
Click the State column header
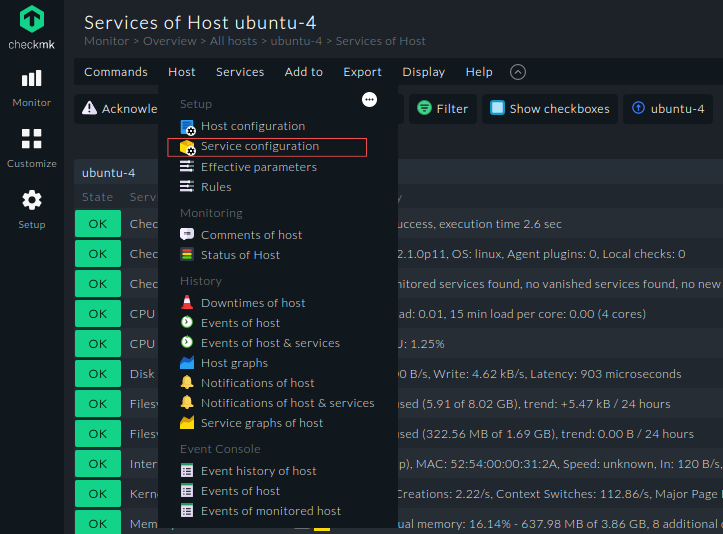click(x=97, y=197)
